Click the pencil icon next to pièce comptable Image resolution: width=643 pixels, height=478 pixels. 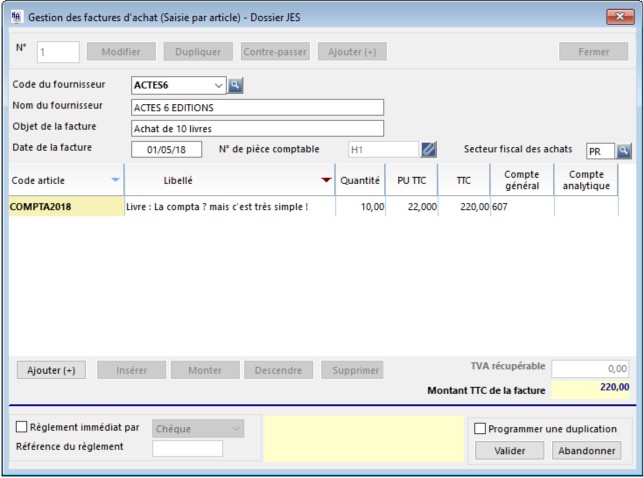[x=429, y=149]
